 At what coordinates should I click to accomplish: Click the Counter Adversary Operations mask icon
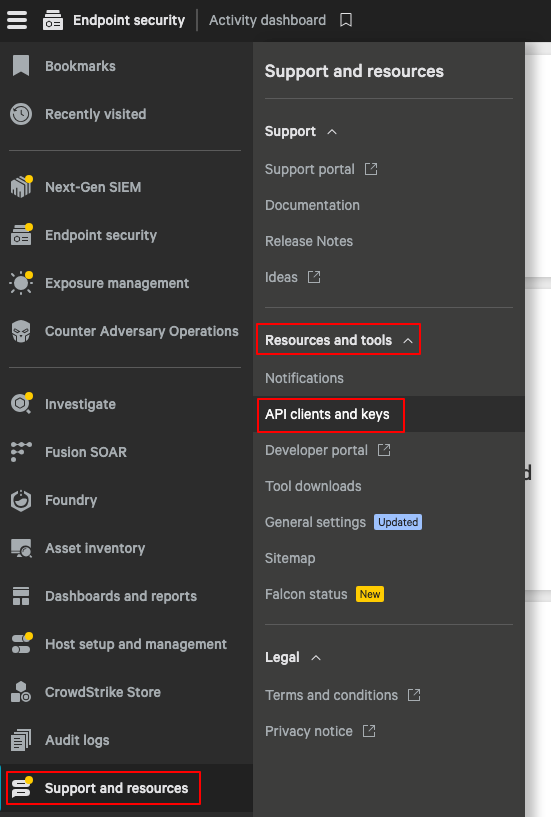[x=21, y=331]
